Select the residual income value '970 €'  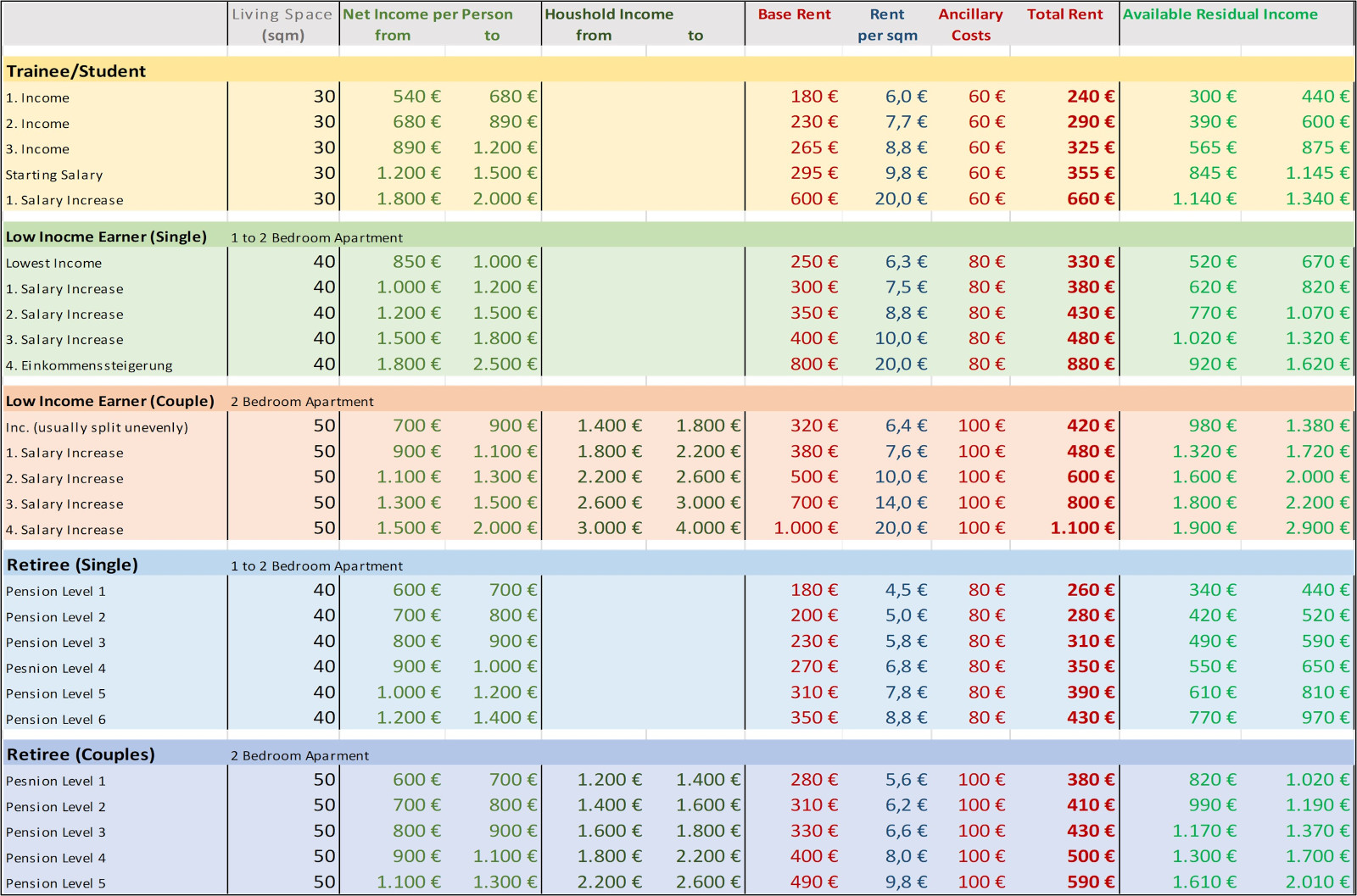tap(1325, 718)
